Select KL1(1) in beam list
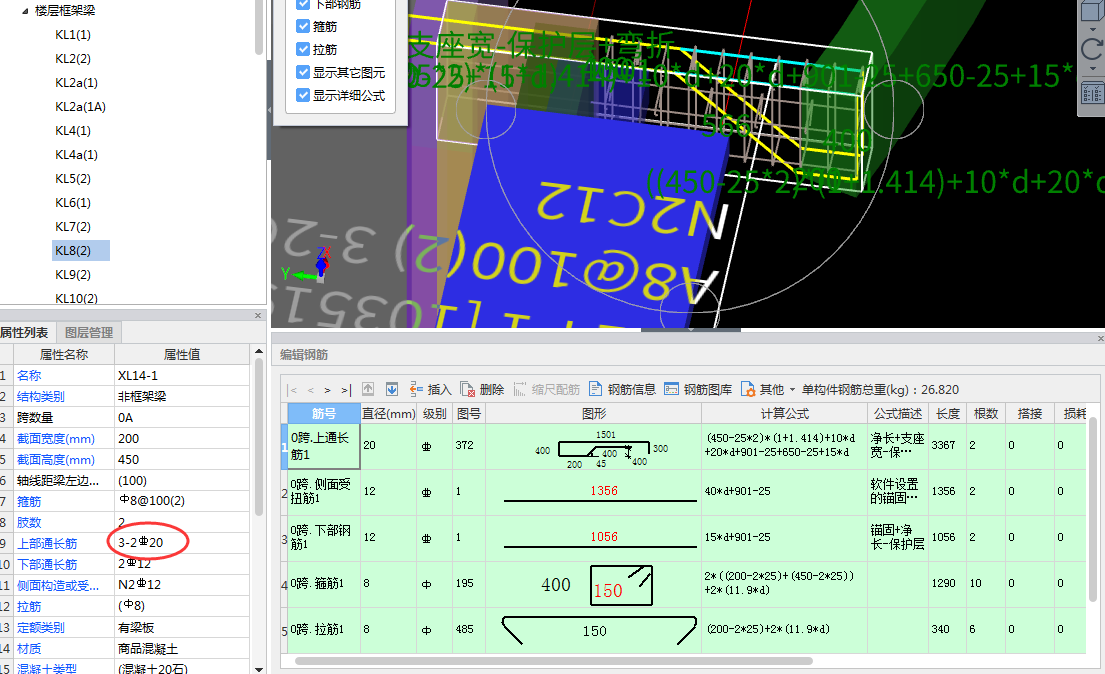 tap(73, 35)
